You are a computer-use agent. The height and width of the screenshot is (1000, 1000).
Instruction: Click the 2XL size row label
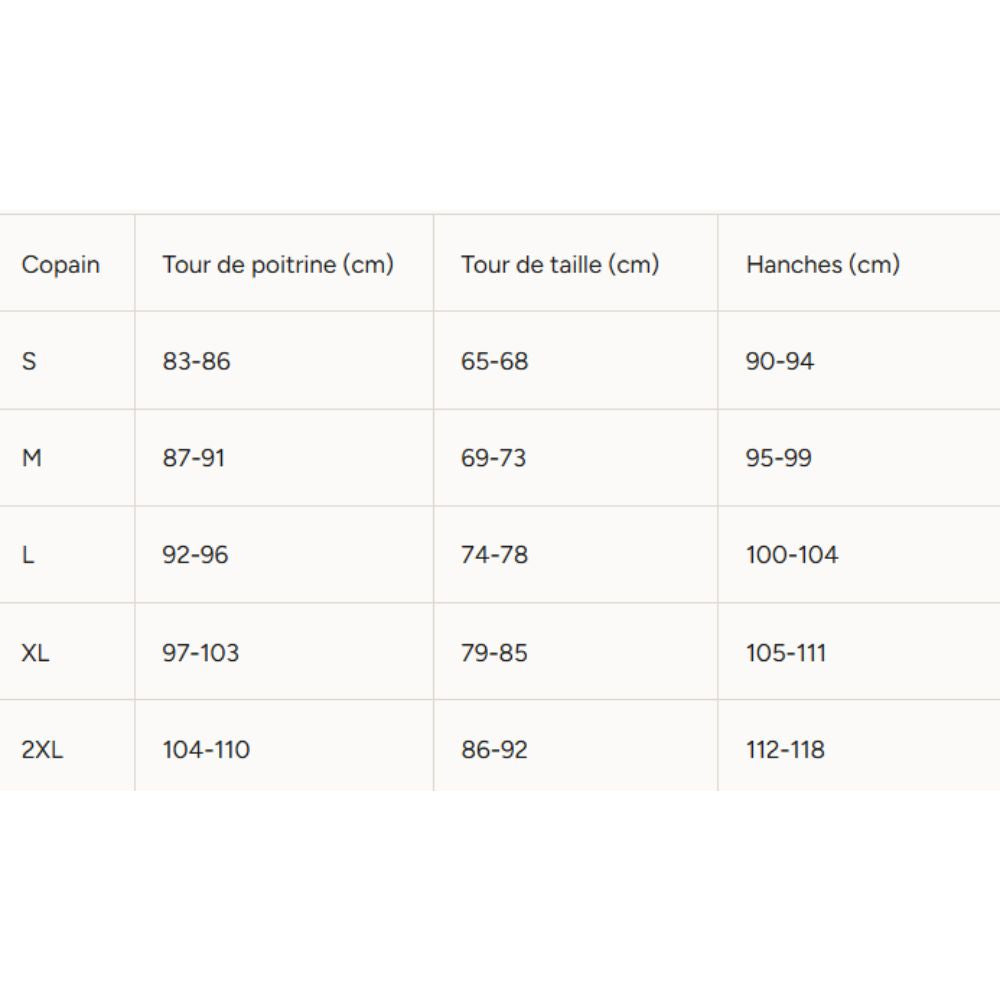[x=42, y=749]
